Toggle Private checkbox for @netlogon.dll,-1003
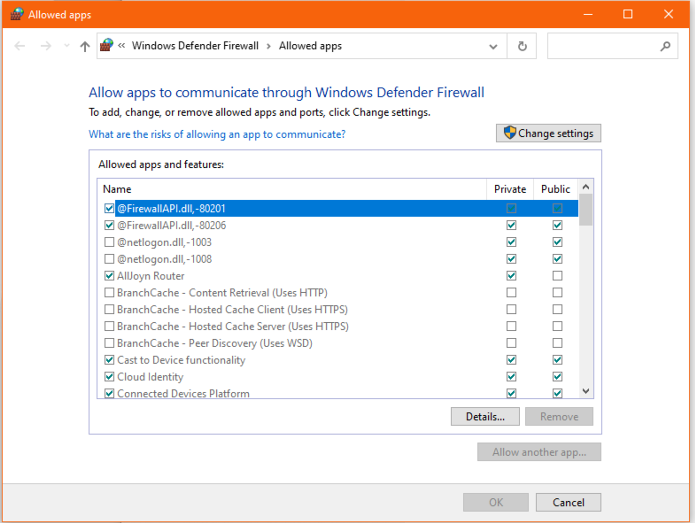This screenshot has height=523, width=695. [x=511, y=242]
